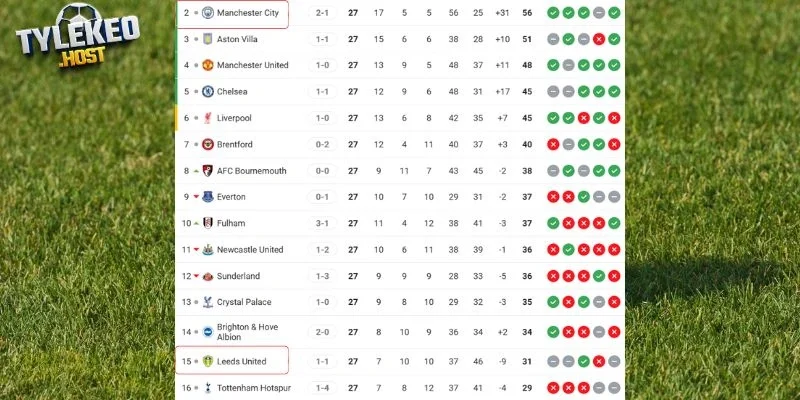Click the Aston Villa club crest
This screenshot has height=400, width=800.
[x=208, y=39]
